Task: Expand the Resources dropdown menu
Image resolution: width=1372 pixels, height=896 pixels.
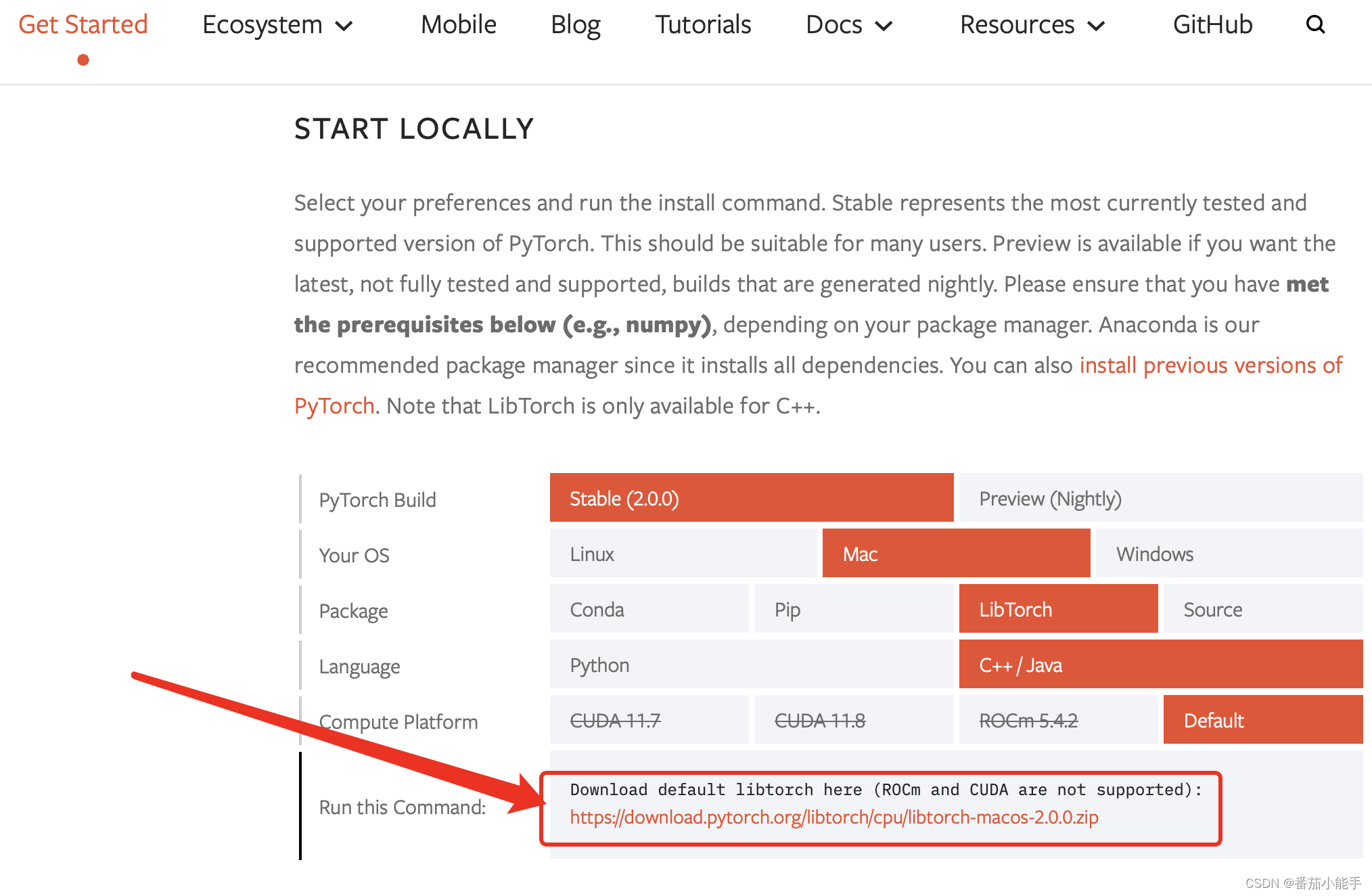Action: [x=1032, y=25]
